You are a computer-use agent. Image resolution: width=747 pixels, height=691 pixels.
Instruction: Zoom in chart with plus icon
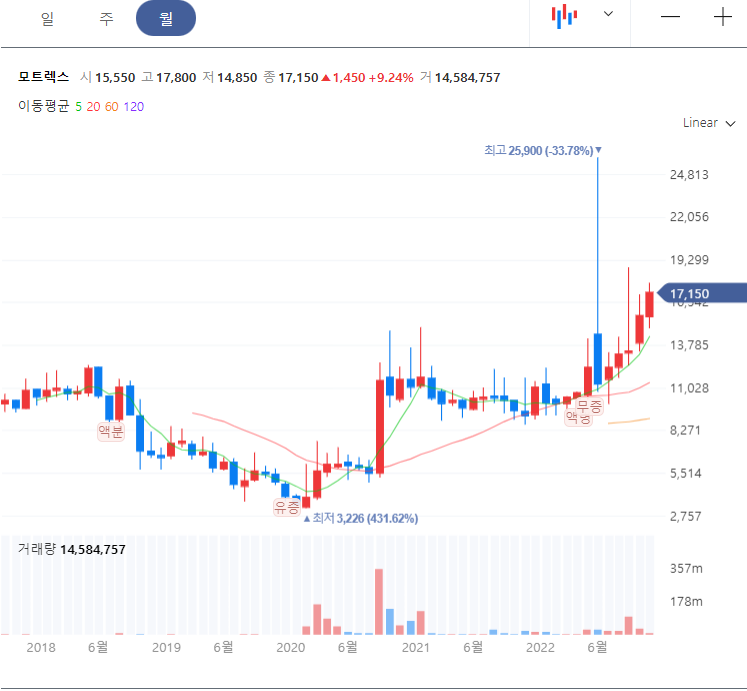tap(722, 17)
